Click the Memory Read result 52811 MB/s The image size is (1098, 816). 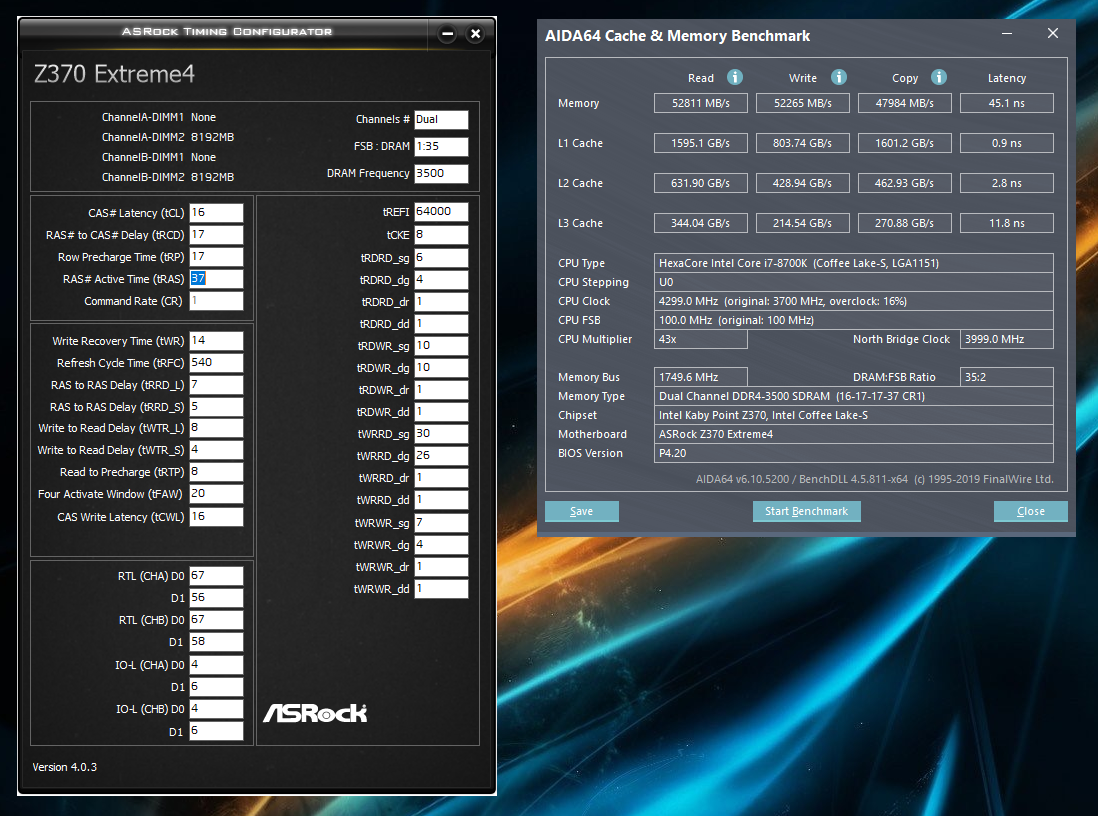tap(700, 103)
